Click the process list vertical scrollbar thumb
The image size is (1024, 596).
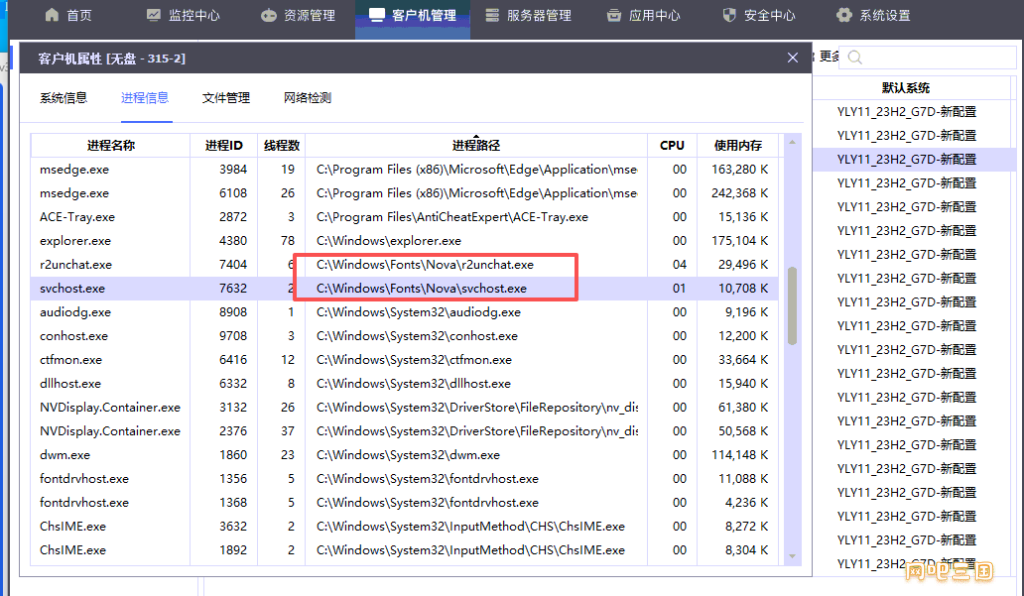pos(792,305)
